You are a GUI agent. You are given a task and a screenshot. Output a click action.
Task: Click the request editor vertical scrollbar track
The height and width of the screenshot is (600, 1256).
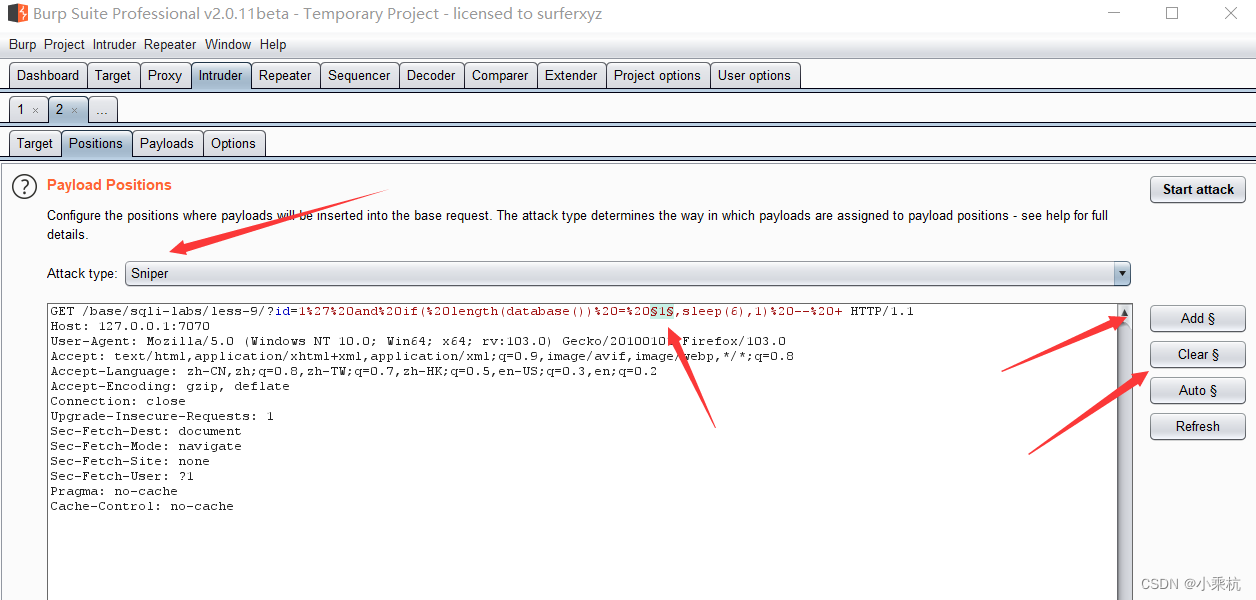(x=1124, y=460)
